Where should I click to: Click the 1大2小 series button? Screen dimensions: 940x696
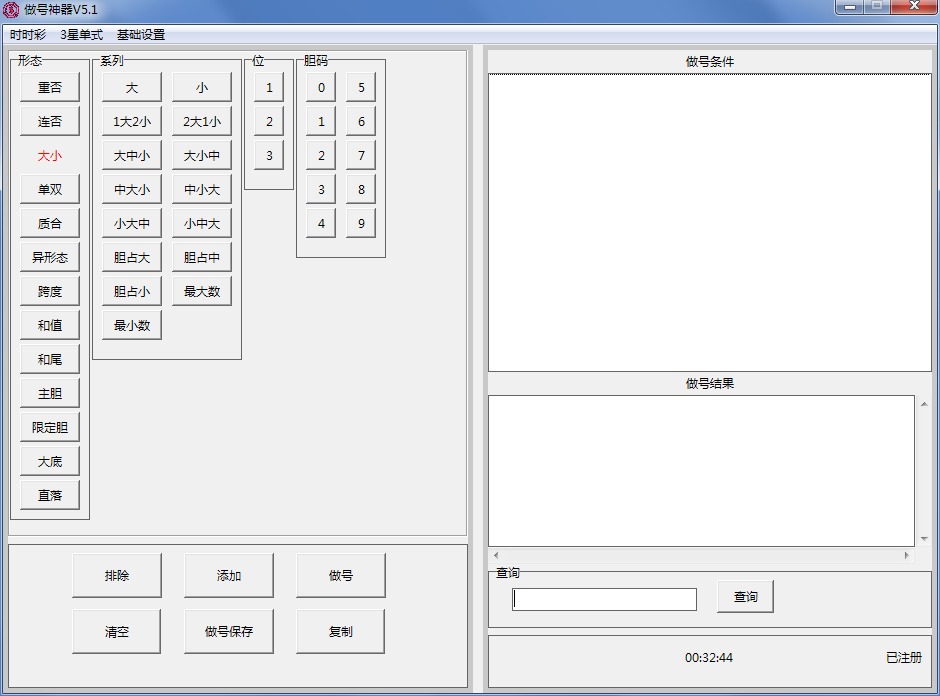coord(132,122)
